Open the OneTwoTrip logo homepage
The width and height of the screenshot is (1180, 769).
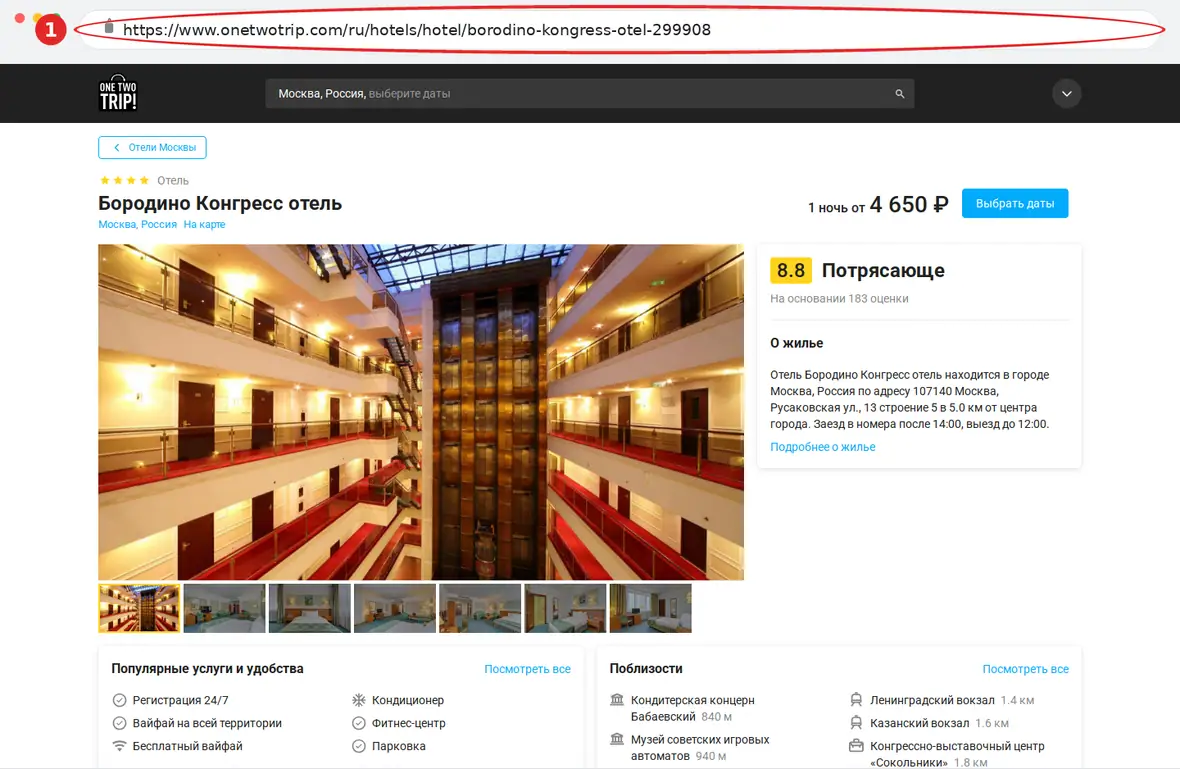(118, 93)
